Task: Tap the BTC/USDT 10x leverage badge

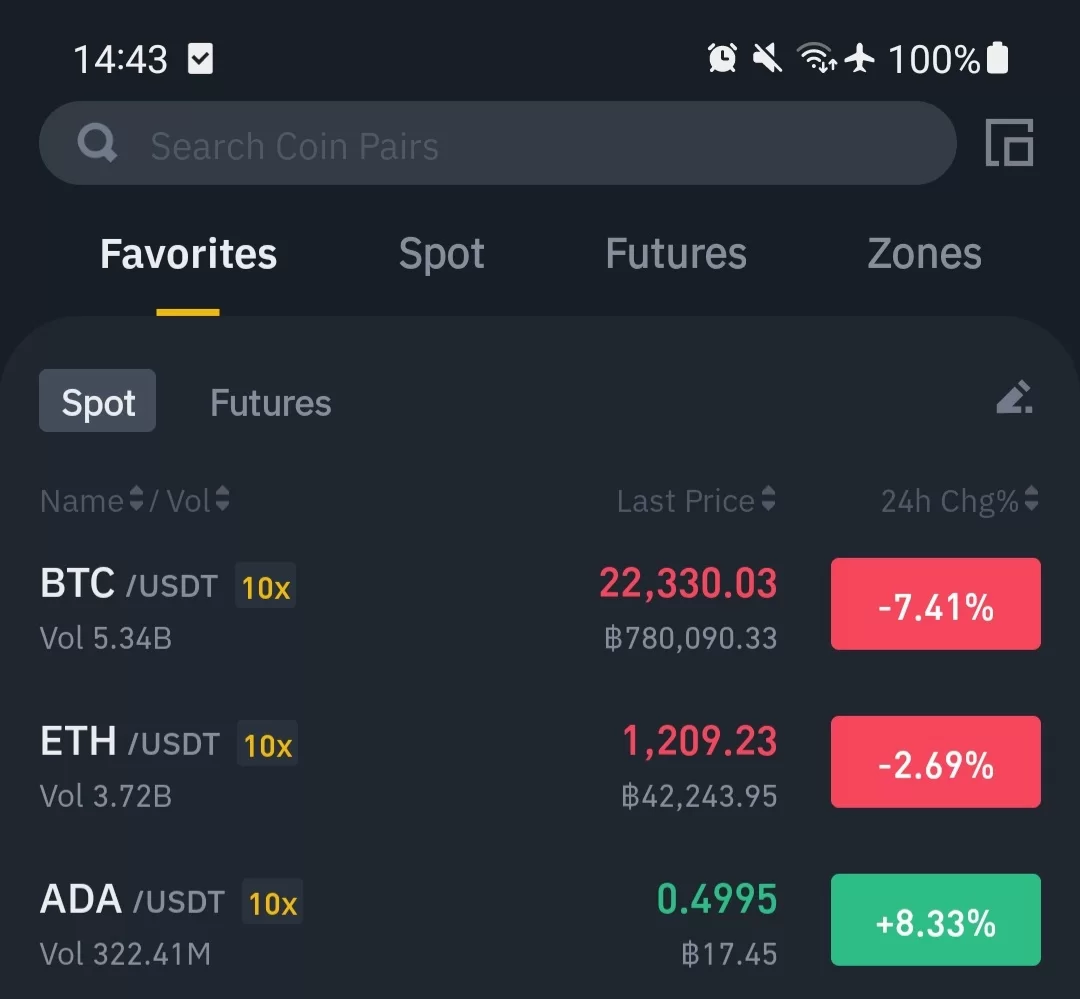Action: pyautogui.click(x=265, y=587)
